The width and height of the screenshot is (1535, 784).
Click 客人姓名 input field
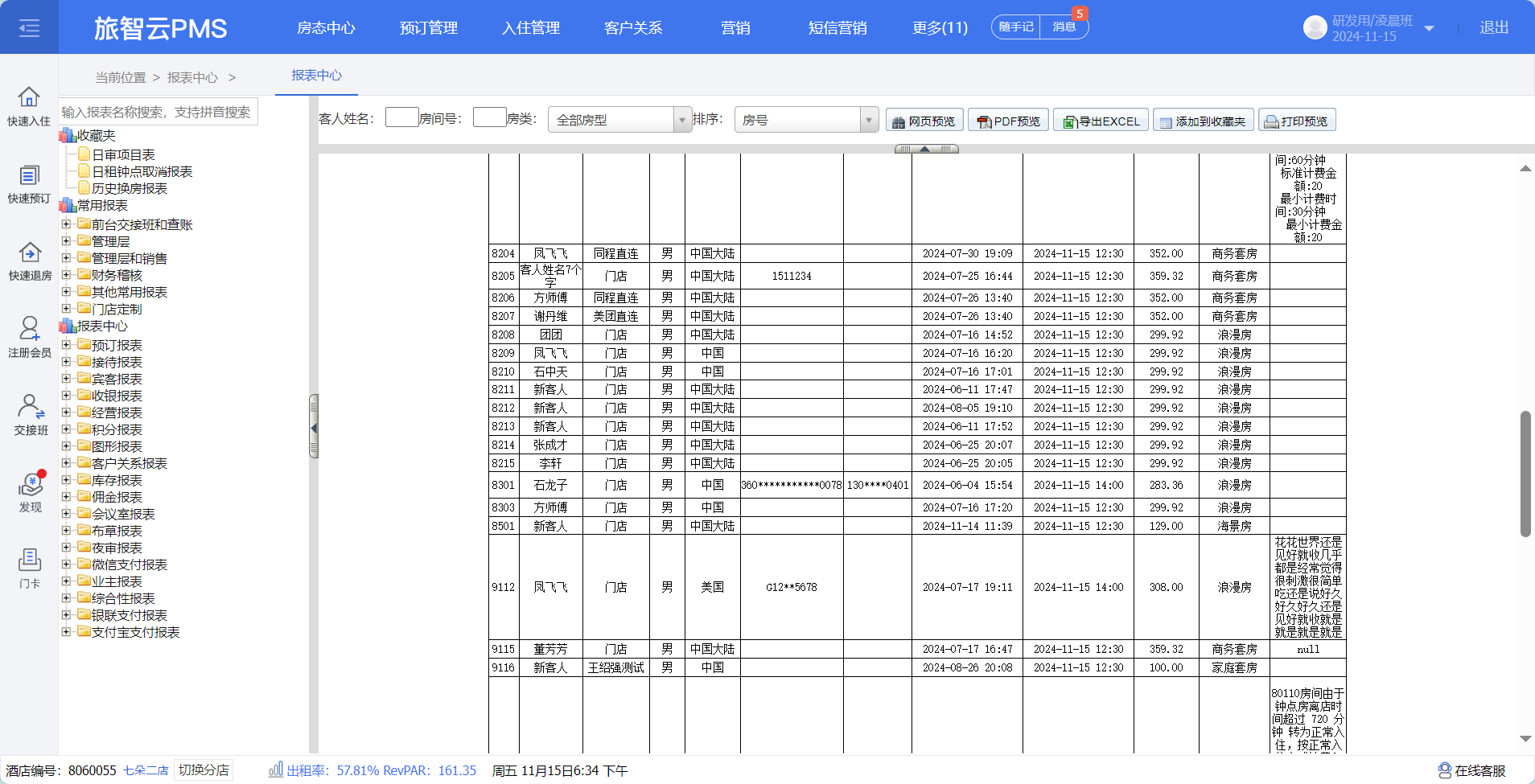tap(401, 117)
